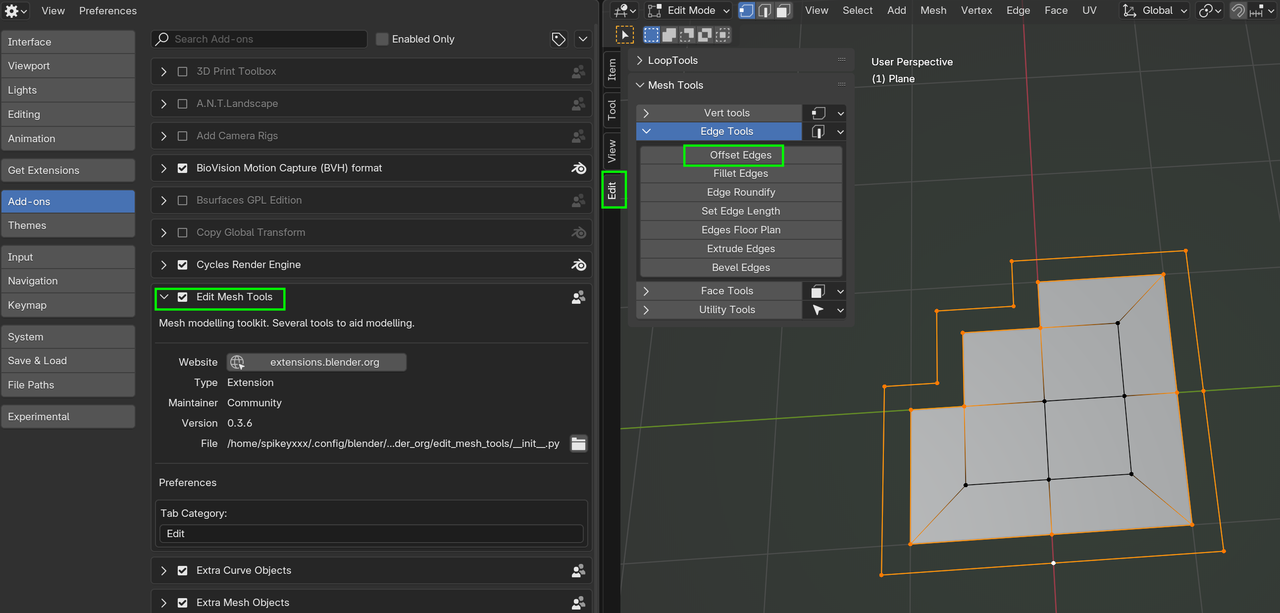Open the UV menu
Viewport: 1280px width, 613px height.
(x=1089, y=11)
